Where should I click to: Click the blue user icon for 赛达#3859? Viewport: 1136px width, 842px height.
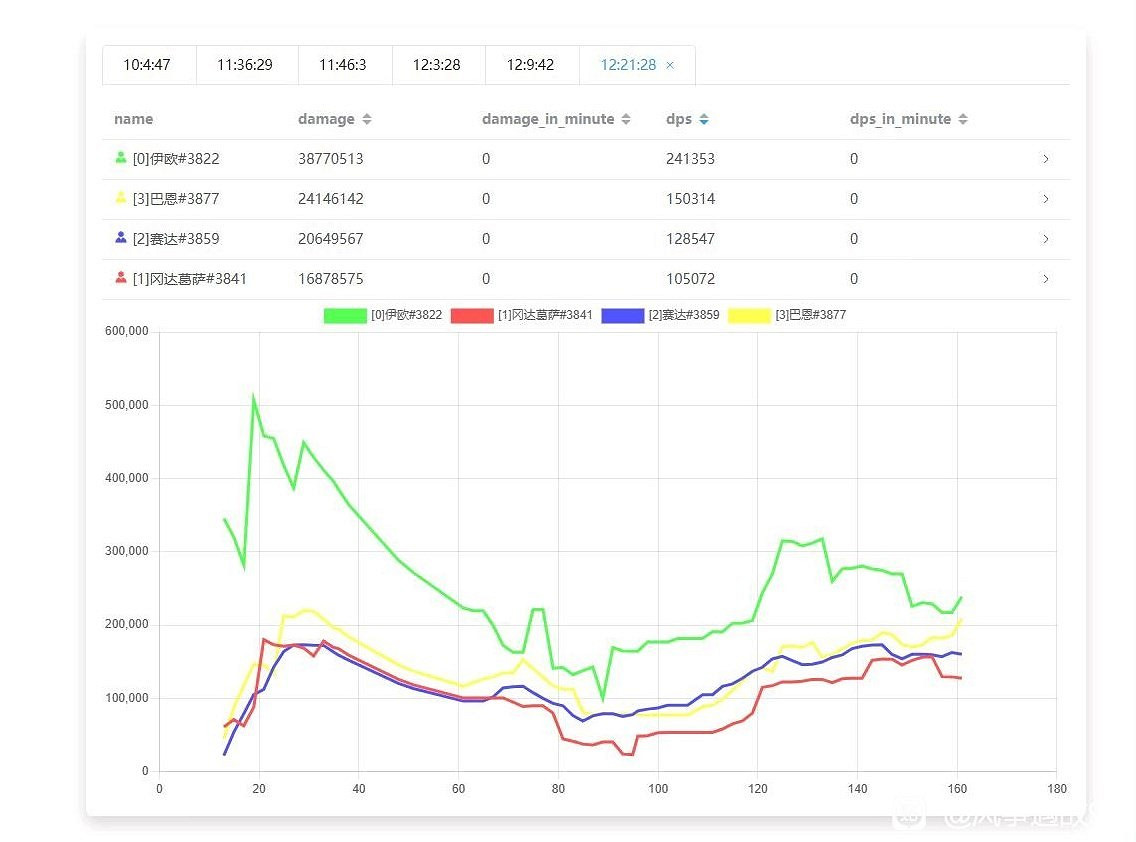tap(121, 238)
